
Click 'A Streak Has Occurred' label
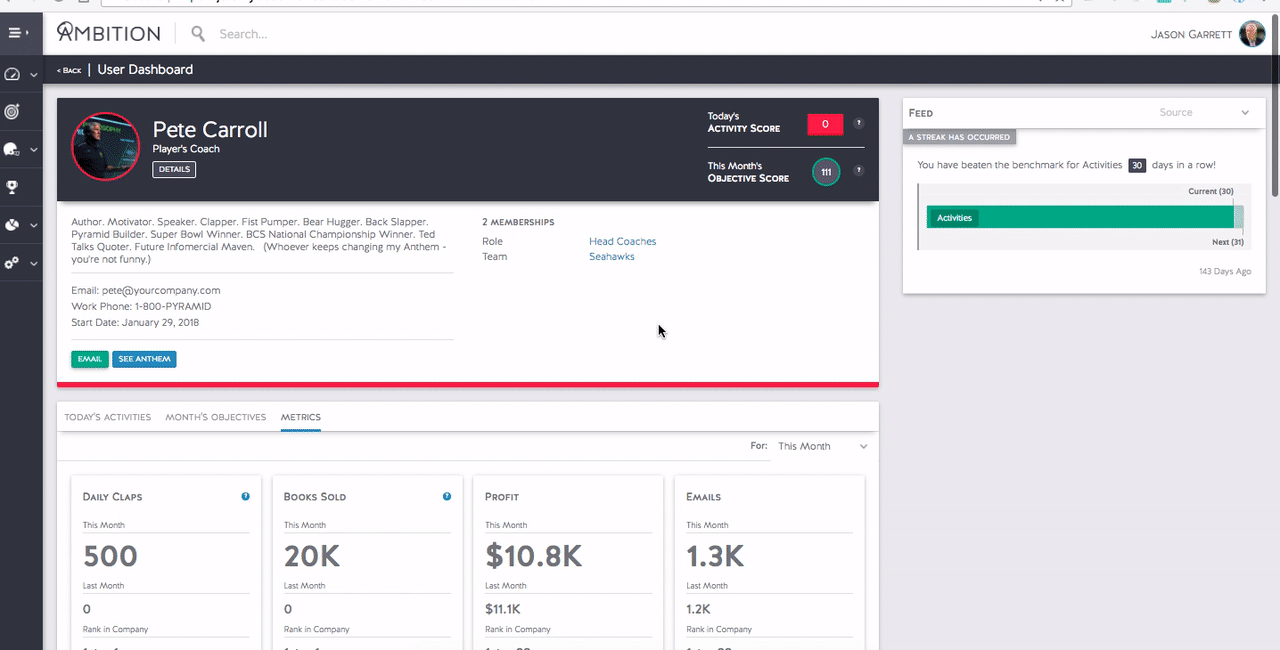[x=960, y=137]
